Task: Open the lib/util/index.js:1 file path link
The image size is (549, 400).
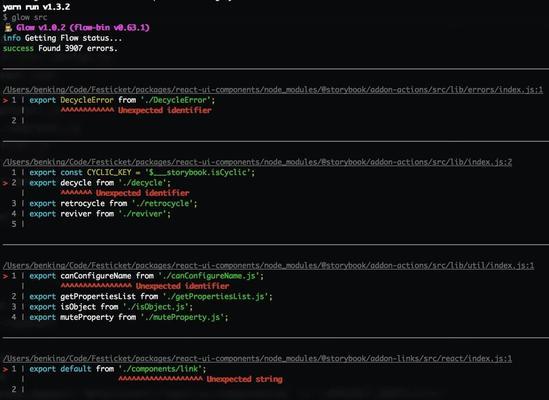Action: click(x=269, y=265)
